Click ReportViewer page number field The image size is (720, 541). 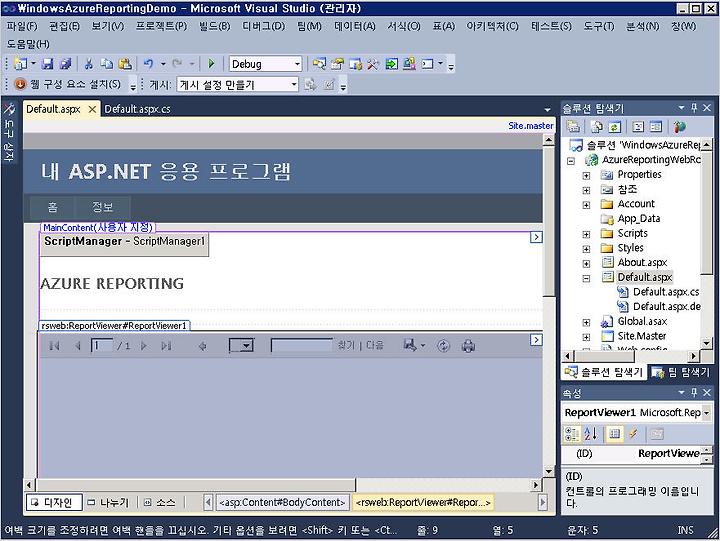click(102, 346)
